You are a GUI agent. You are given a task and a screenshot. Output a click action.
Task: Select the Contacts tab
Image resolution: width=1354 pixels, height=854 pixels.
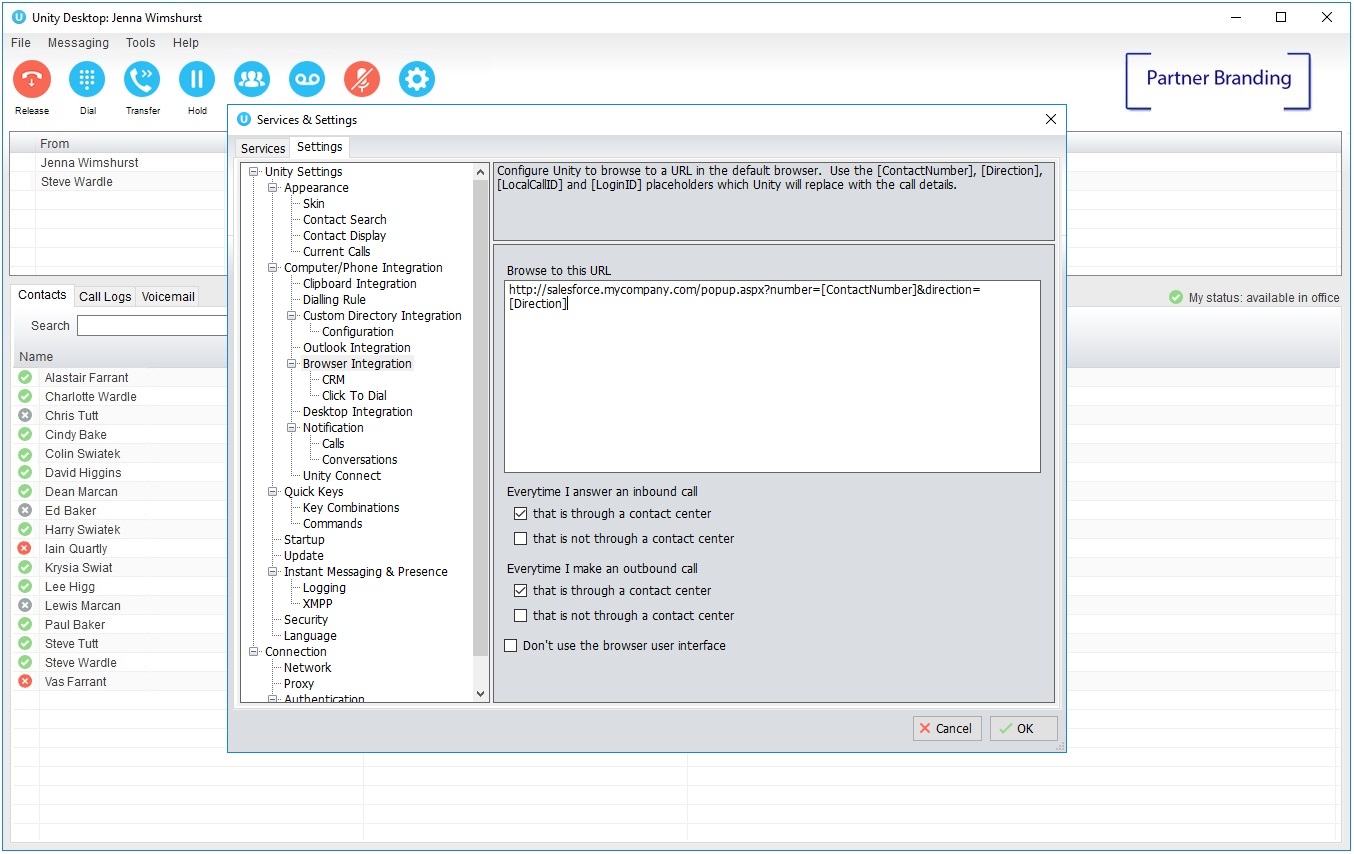pyautogui.click(x=42, y=295)
